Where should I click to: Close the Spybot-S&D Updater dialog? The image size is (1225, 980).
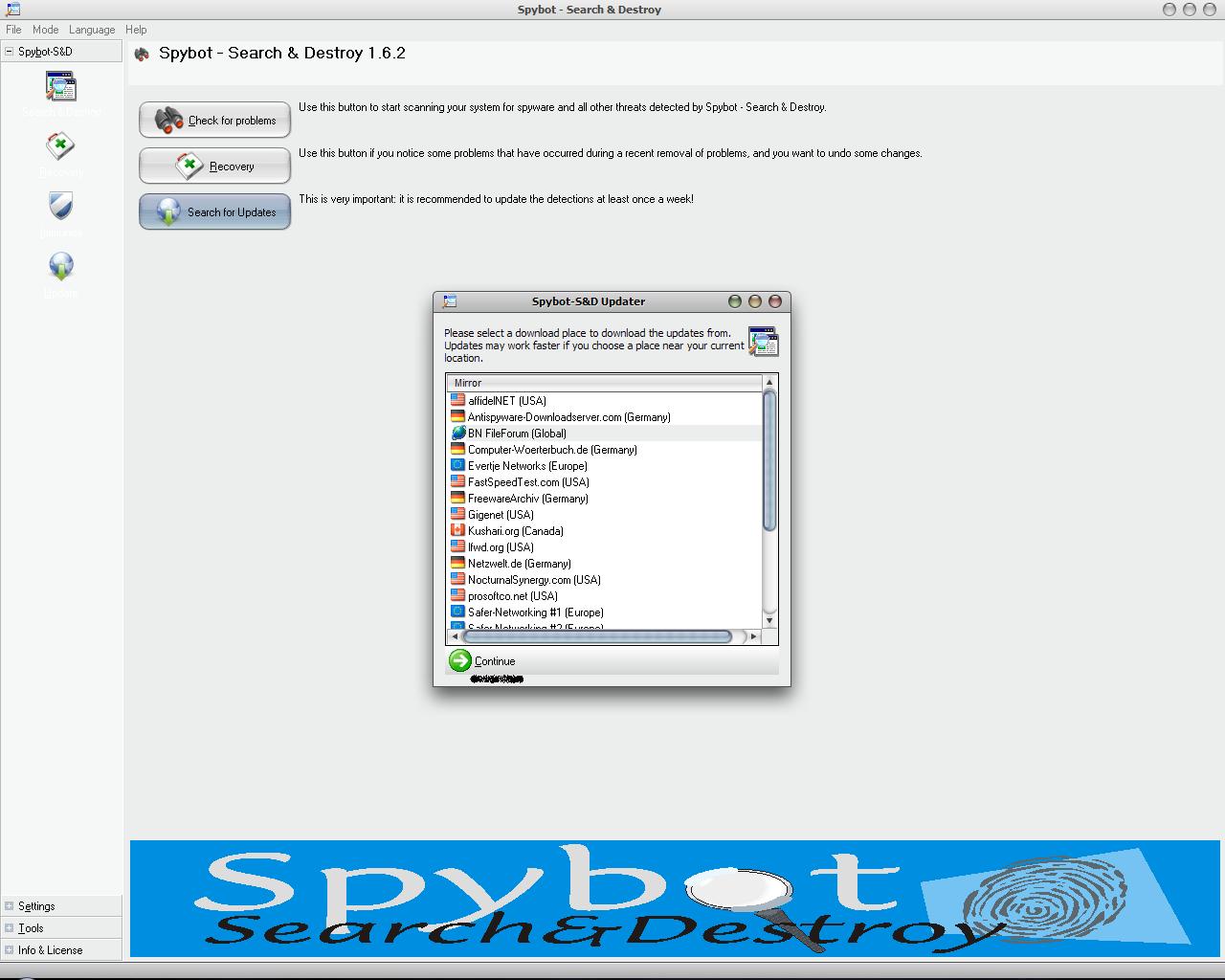tap(775, 301)
